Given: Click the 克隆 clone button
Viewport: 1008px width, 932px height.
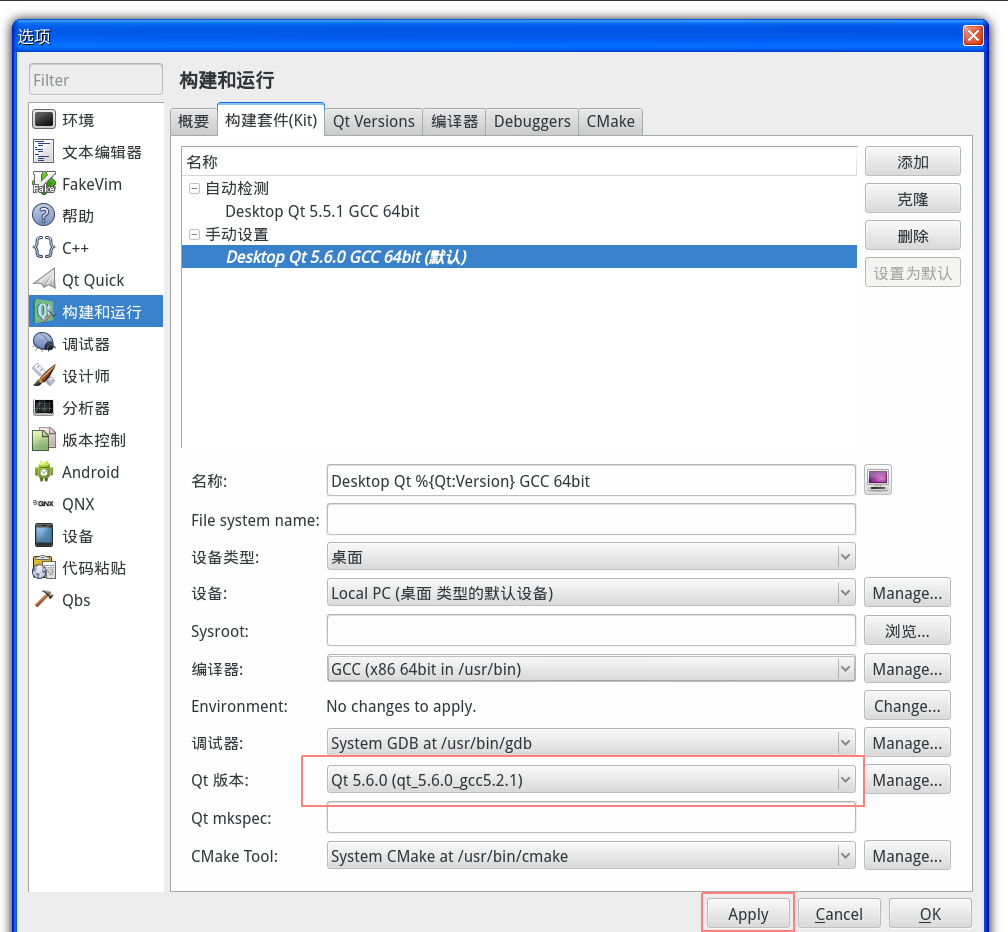Looking at the screenshot, I should (x=912, y=199).
